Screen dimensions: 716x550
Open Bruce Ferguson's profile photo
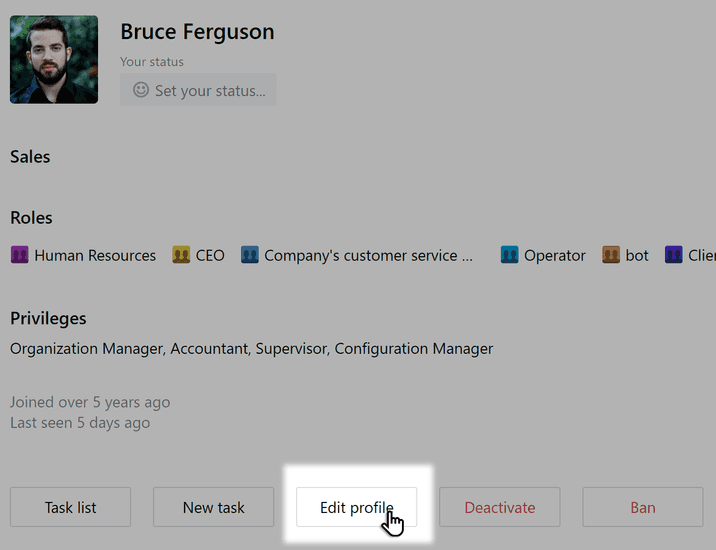tap(54, 59)
